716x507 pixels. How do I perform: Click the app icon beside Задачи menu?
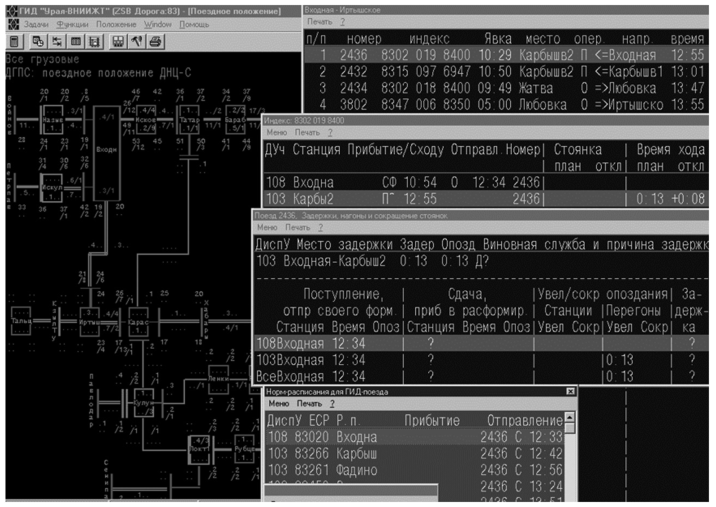13,23
